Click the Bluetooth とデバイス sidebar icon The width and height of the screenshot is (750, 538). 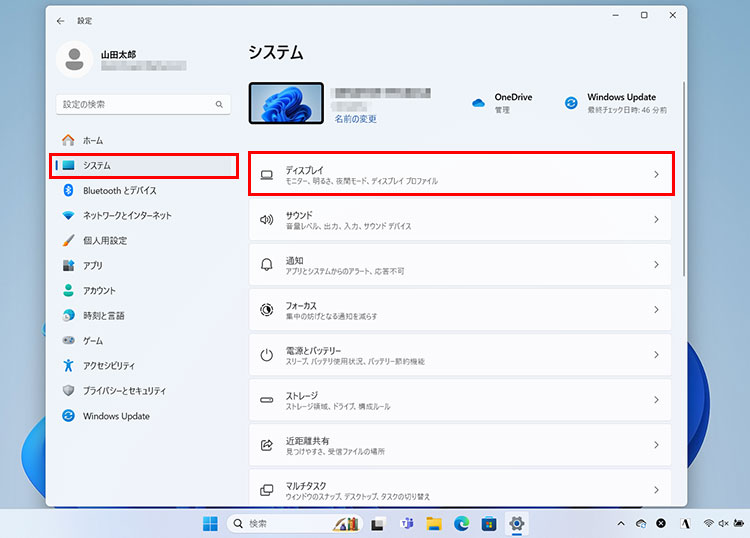[69, 190]
